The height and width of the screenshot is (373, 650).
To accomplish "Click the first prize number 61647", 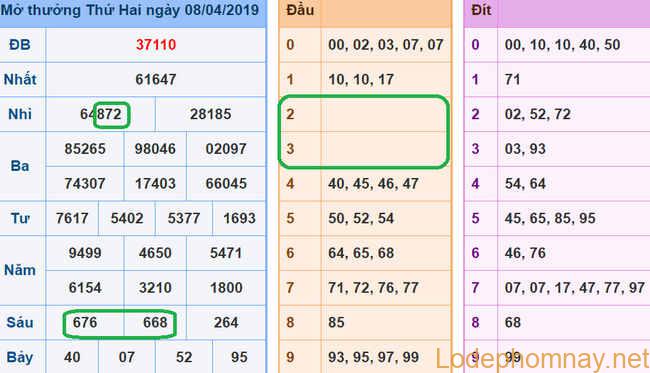I will tap(156, 79).
